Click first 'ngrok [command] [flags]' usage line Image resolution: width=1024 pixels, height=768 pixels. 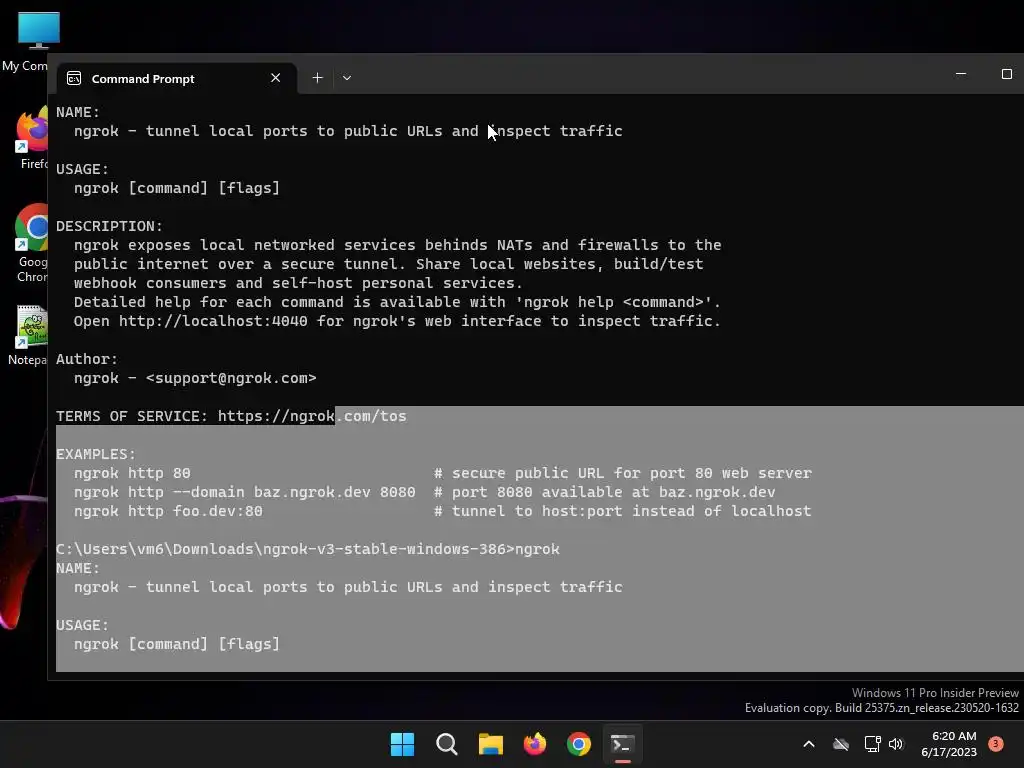coord(177,188)
